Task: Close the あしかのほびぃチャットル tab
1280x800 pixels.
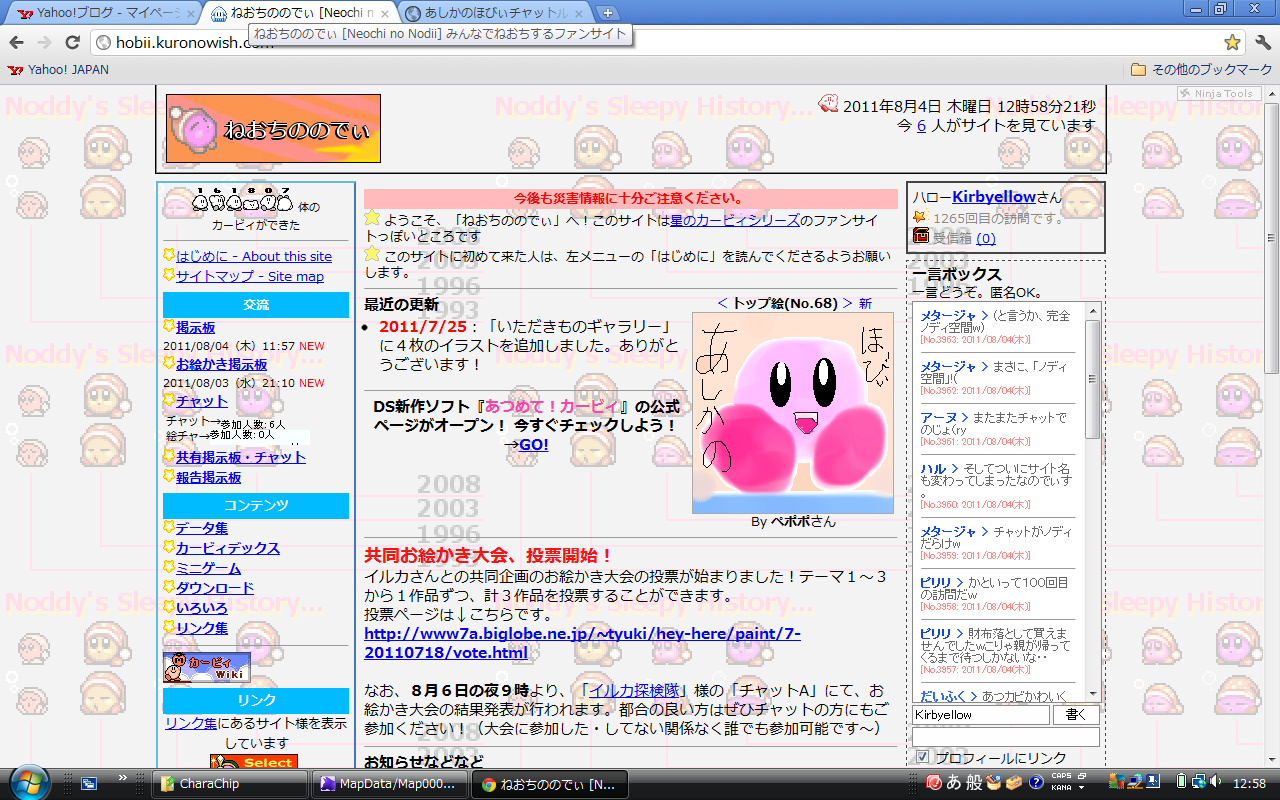Action: click(580, 13)
